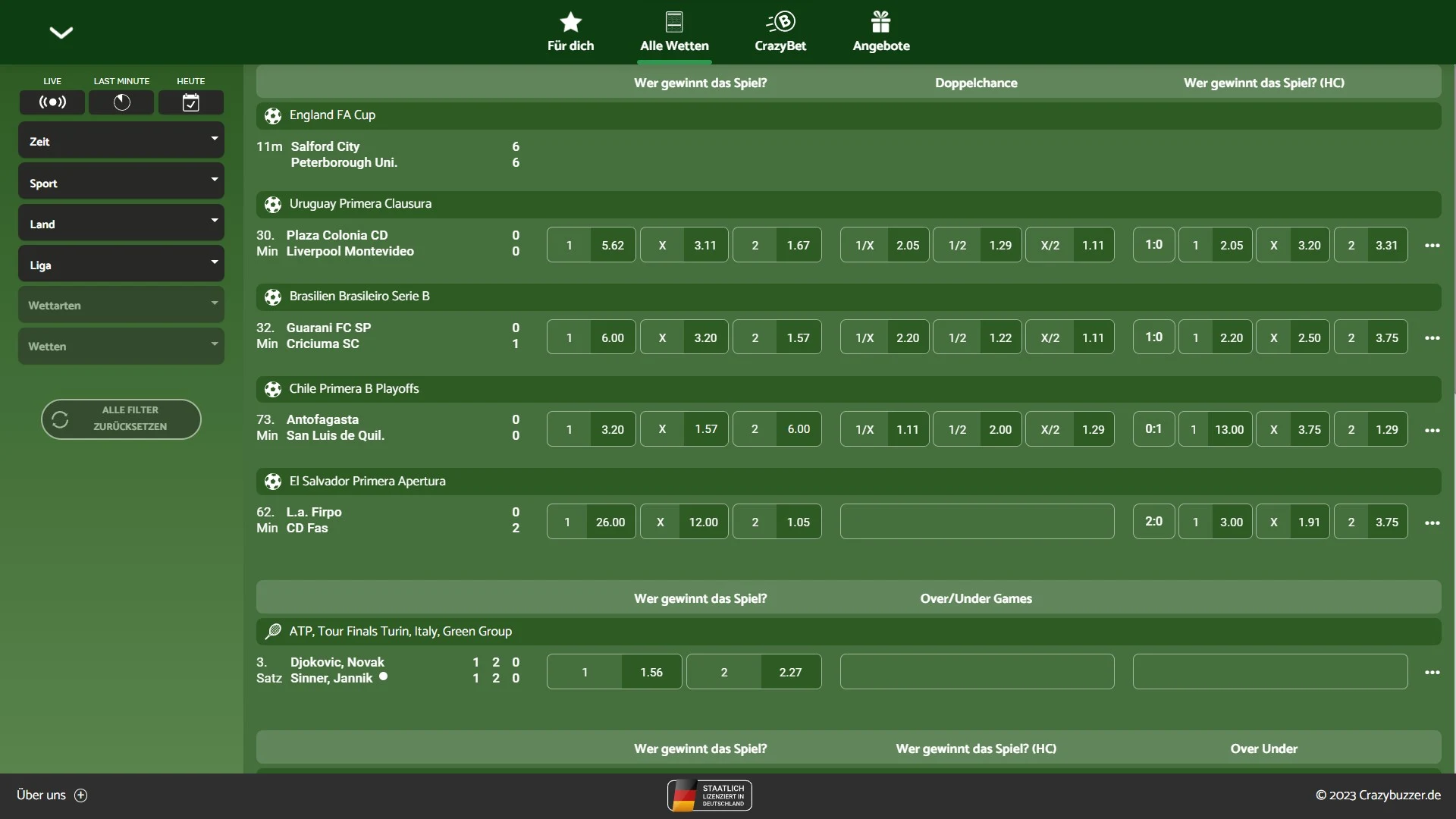This screenshot has width=1456, height=819.
Task: Select 1/2 double chance at 2.00 for Antofagasta
Action: coord(977,429)
